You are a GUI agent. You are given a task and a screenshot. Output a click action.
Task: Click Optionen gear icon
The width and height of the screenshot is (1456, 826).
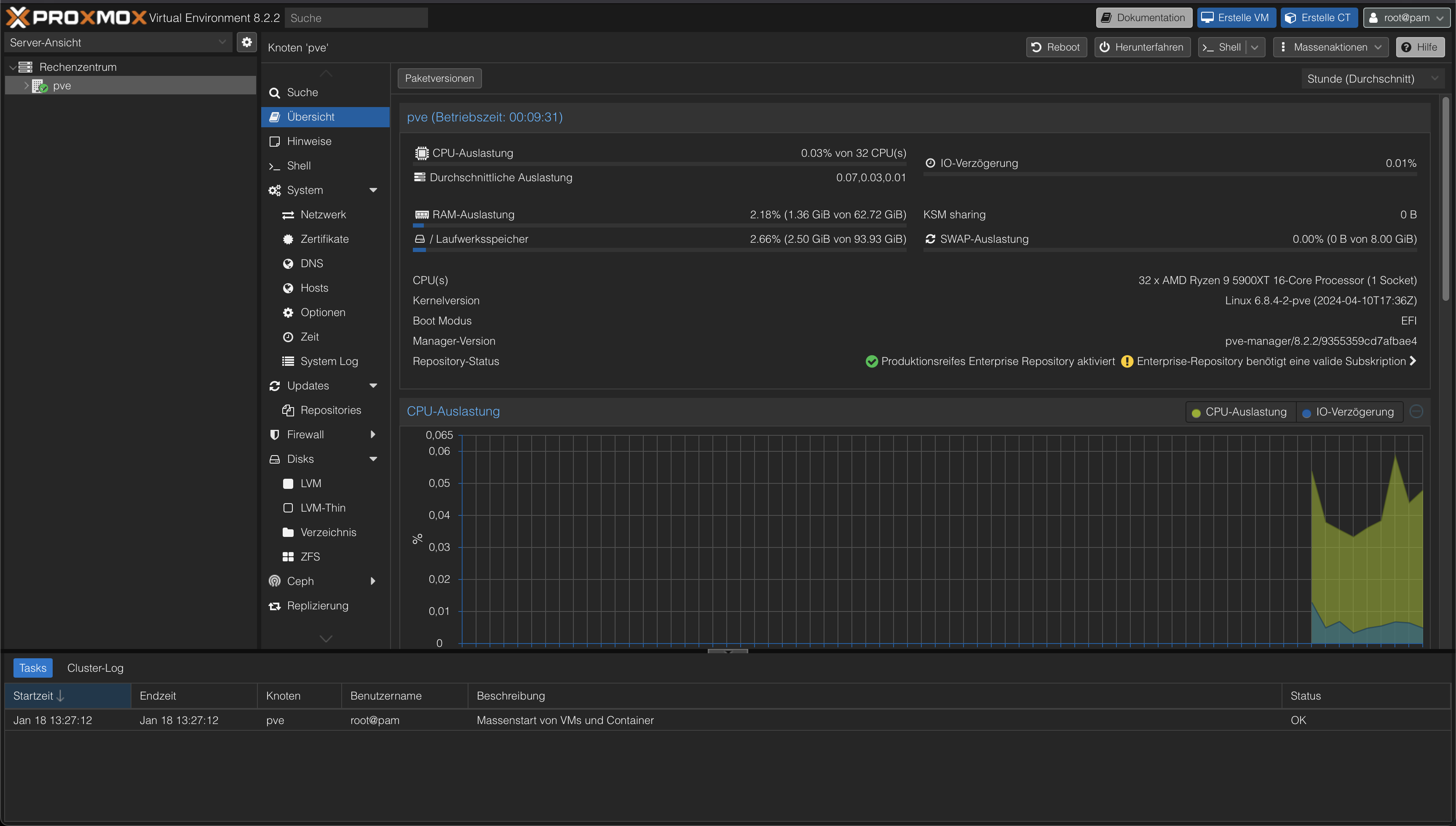point(288,313)
